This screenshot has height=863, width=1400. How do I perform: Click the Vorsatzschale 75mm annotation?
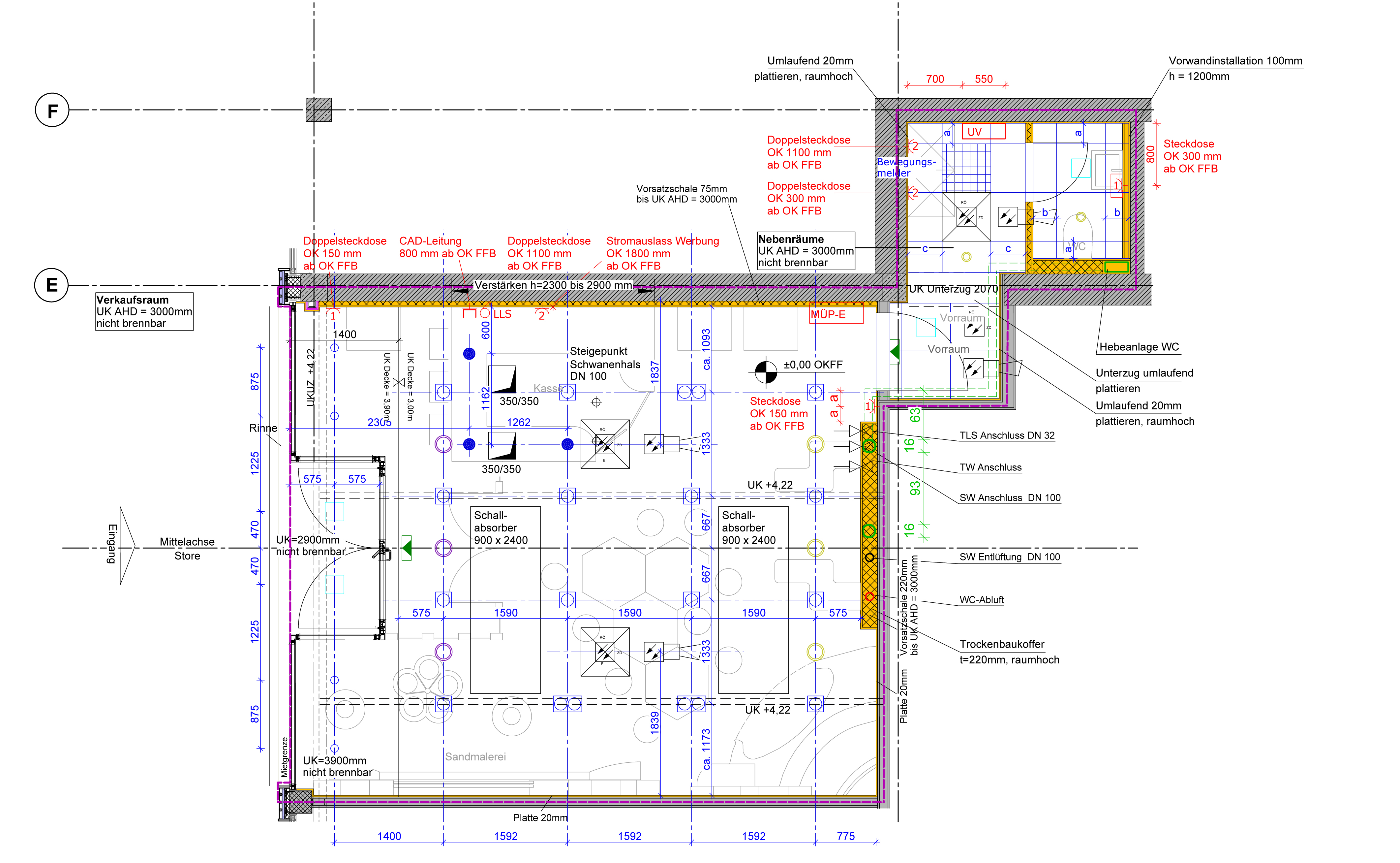click(686, 194)
